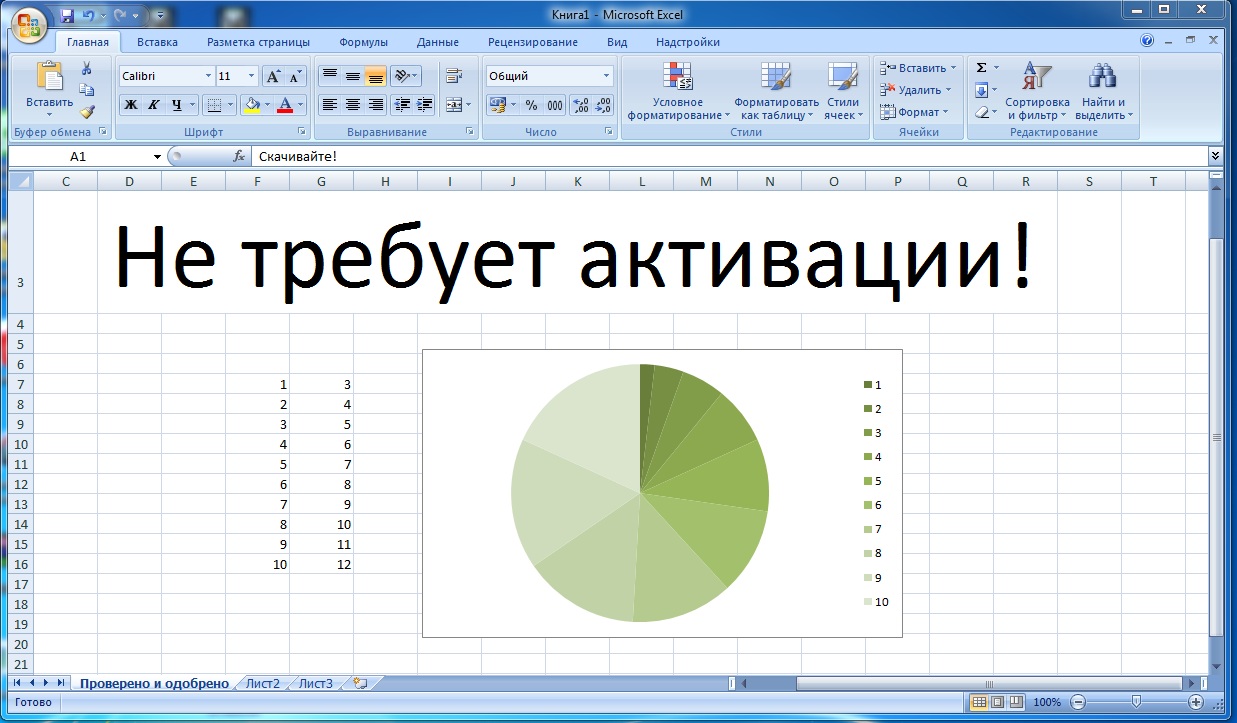The image size is (1237, 723).
Task: Select the Format Painter icon
Action: point(88,111)
